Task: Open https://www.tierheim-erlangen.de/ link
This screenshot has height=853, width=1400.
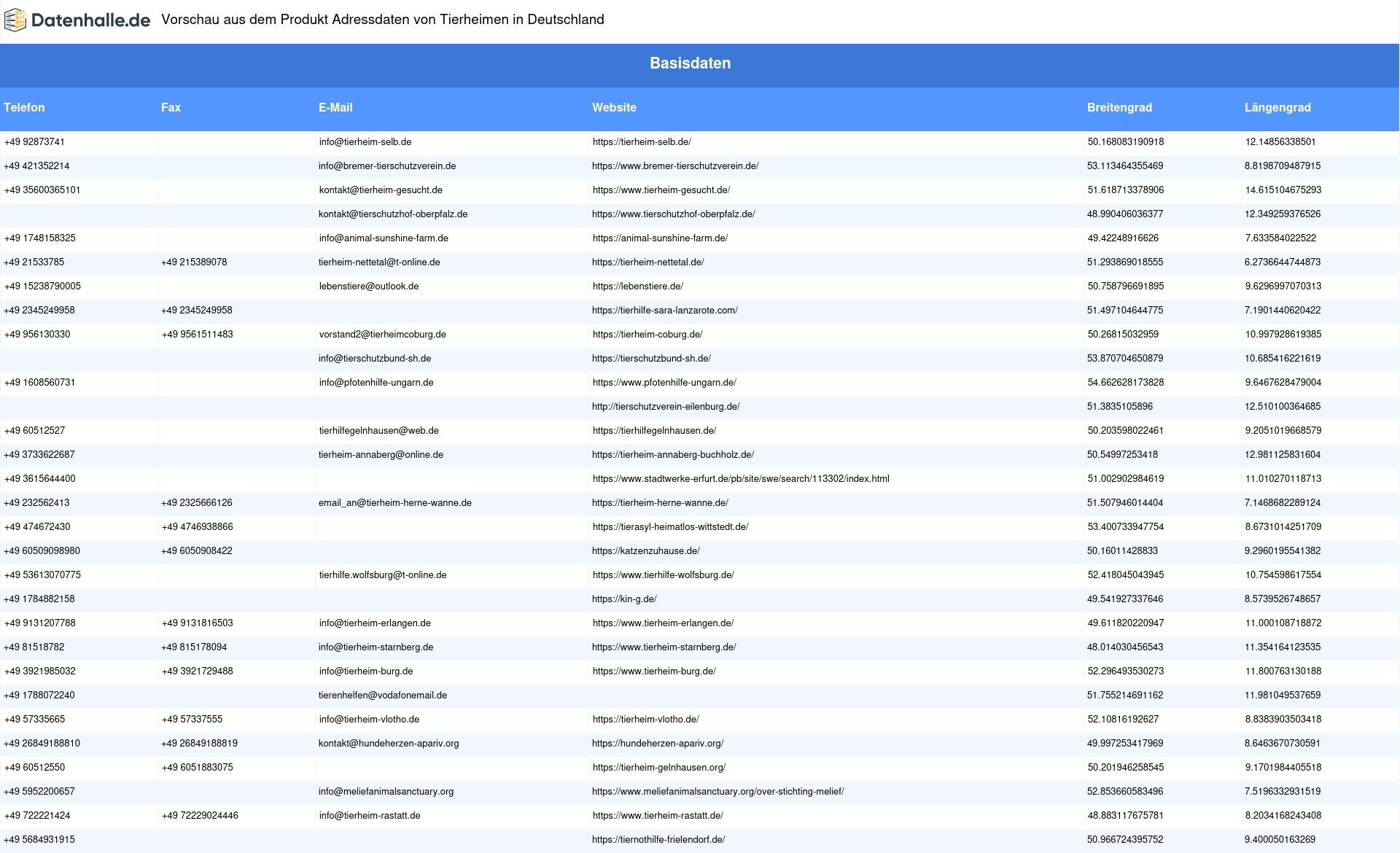Action: click(664, 623)
